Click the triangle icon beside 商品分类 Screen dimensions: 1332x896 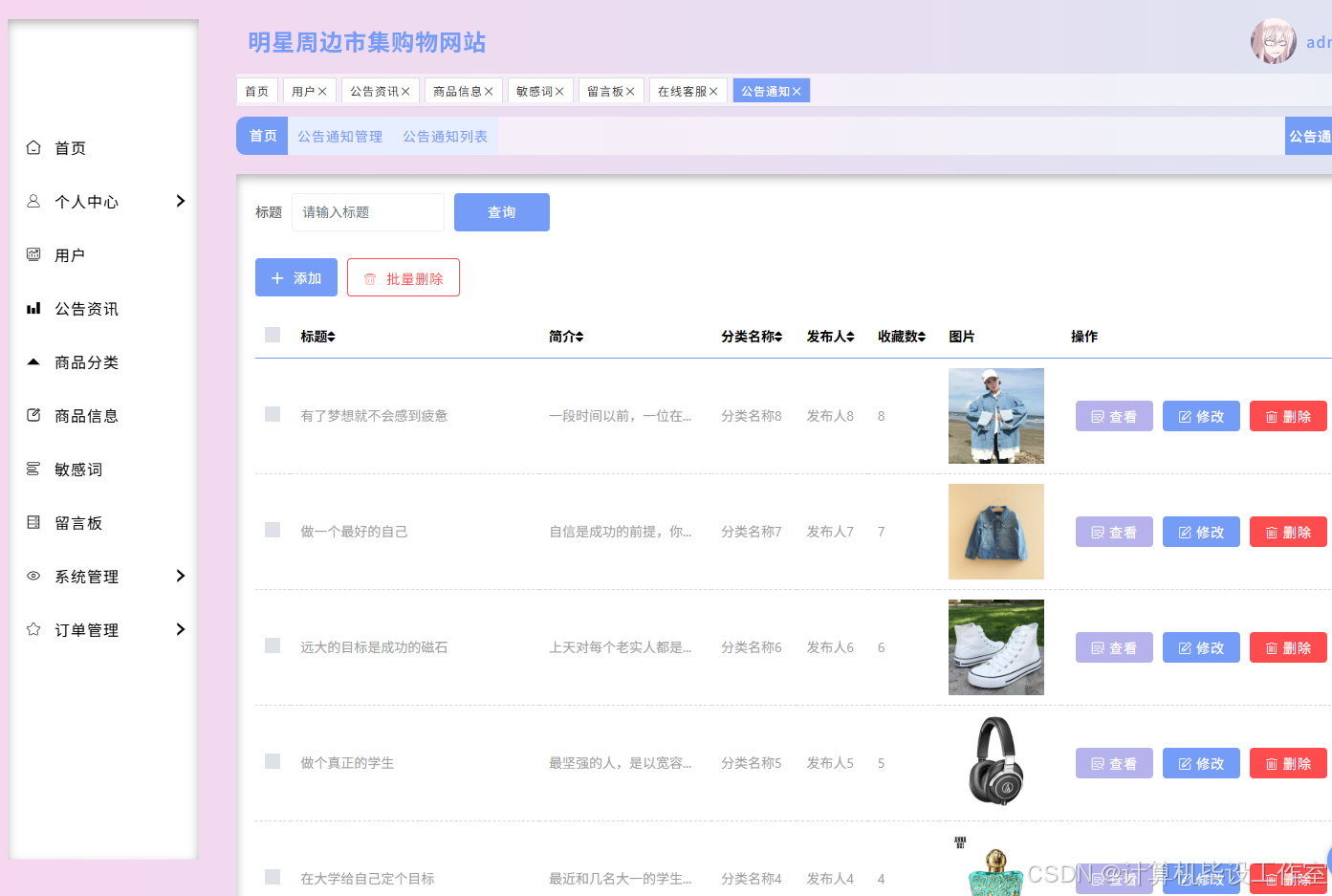coord(33,361)
